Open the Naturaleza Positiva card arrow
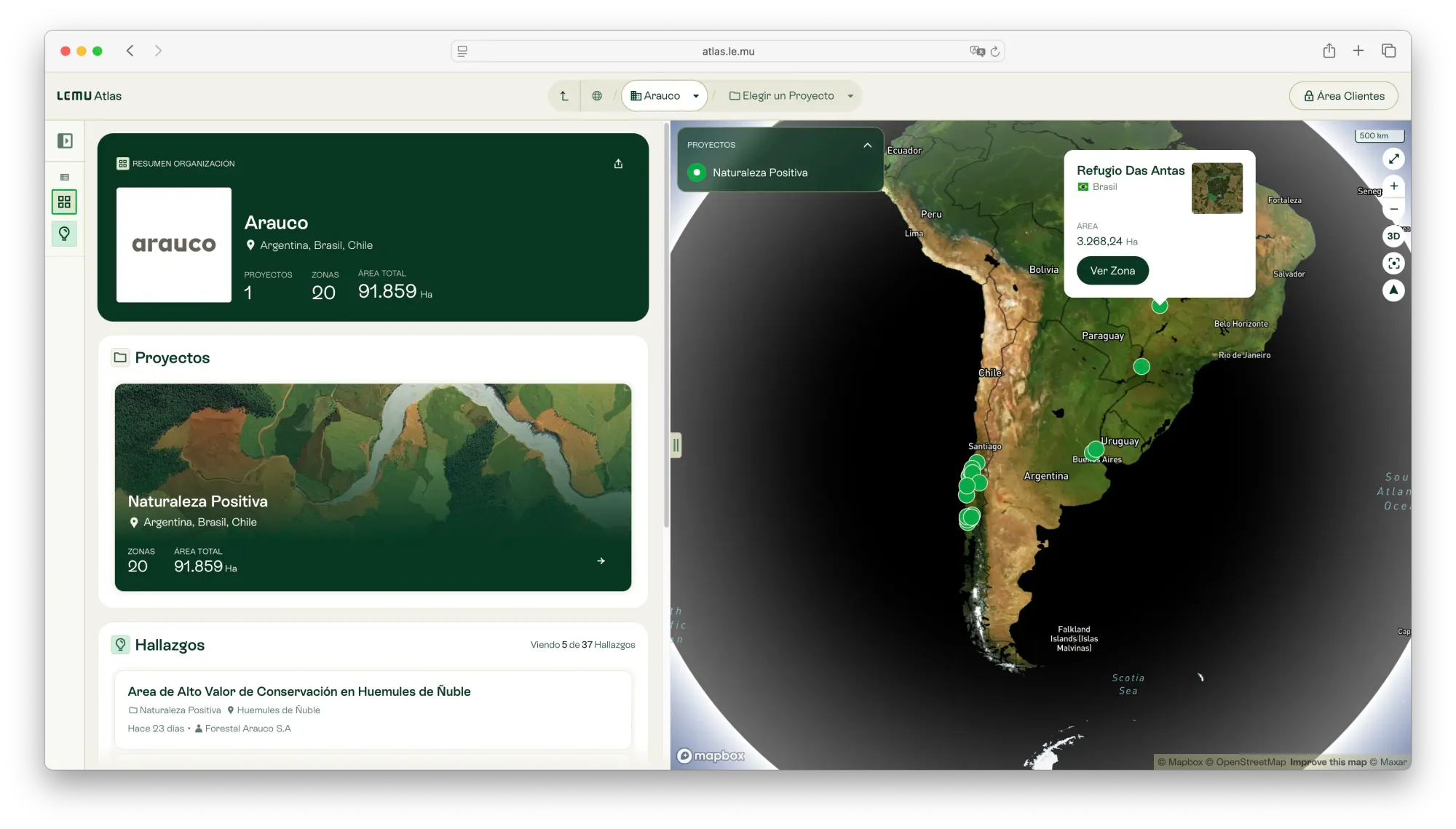 tap(601, 561)
